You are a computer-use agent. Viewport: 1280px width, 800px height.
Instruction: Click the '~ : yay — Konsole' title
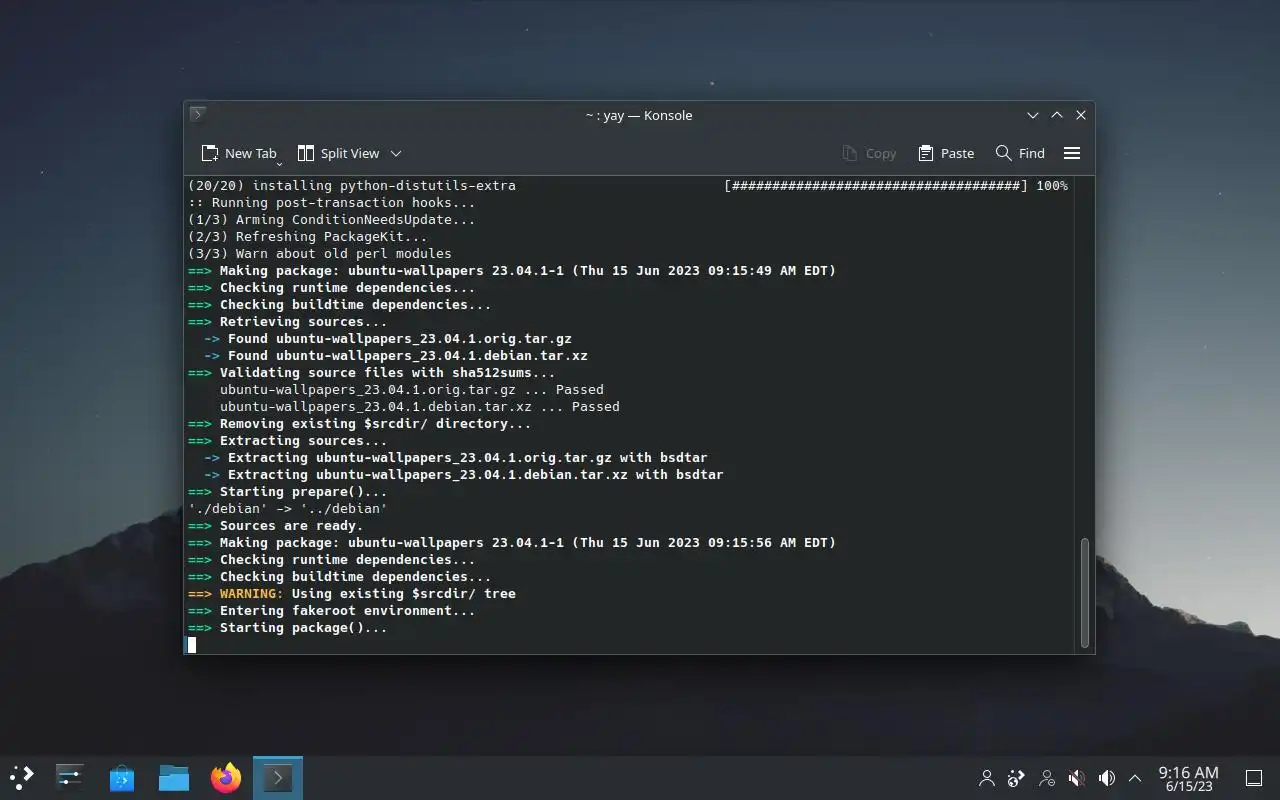(x=639, y=115)
